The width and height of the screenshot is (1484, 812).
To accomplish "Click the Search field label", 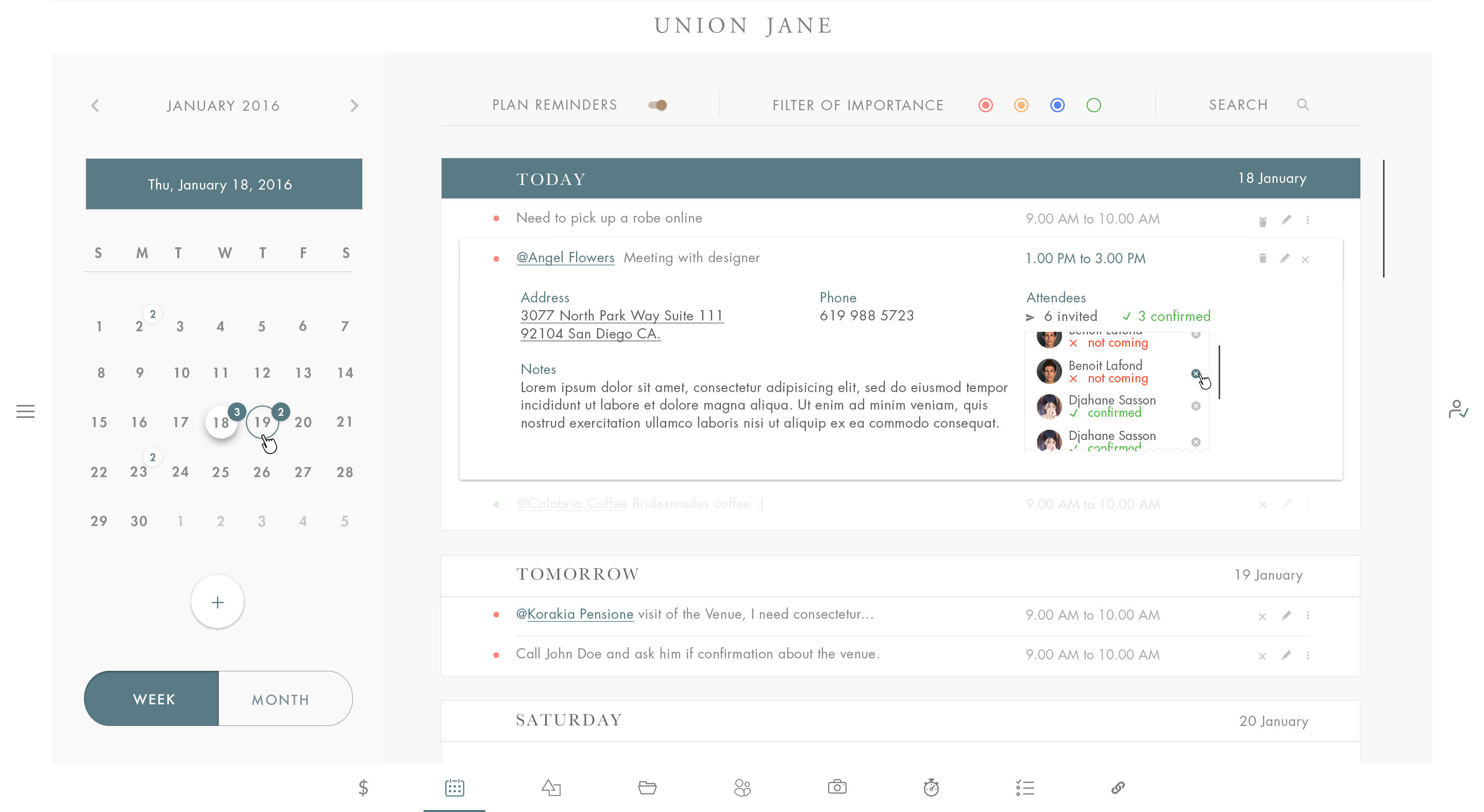I will pos(1238,105).
